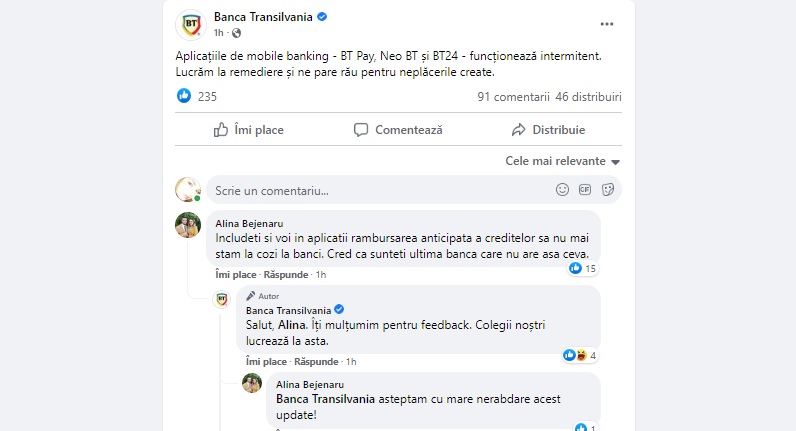796x431 pixels.
Task: Open the sticker picker in the comment box
Action: pyautogui.click(x=607, y=189)
